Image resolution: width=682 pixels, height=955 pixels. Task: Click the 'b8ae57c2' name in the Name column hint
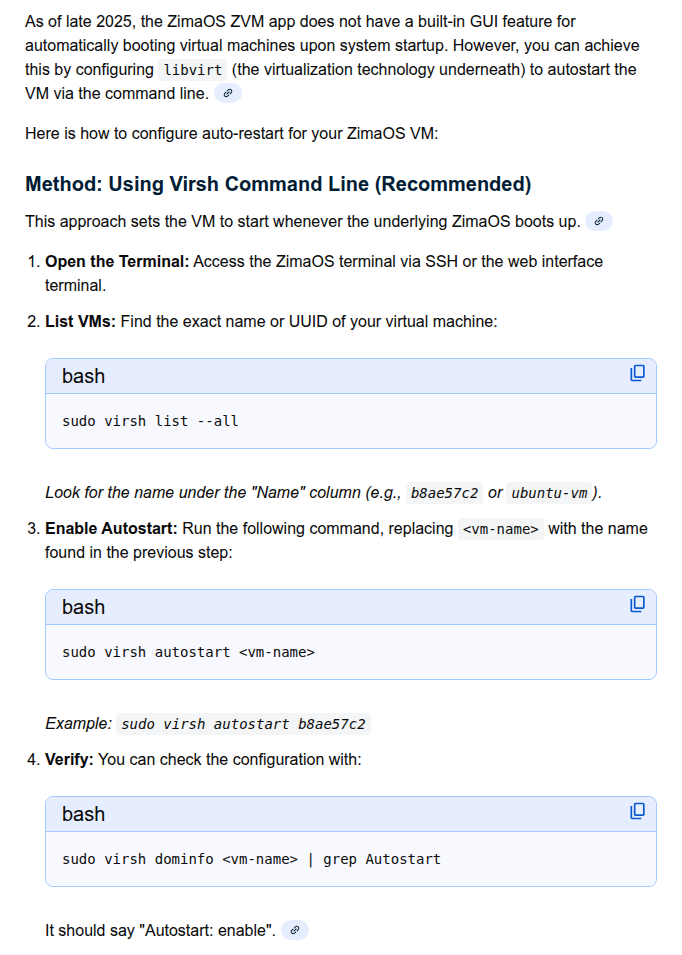pos(444,493)
